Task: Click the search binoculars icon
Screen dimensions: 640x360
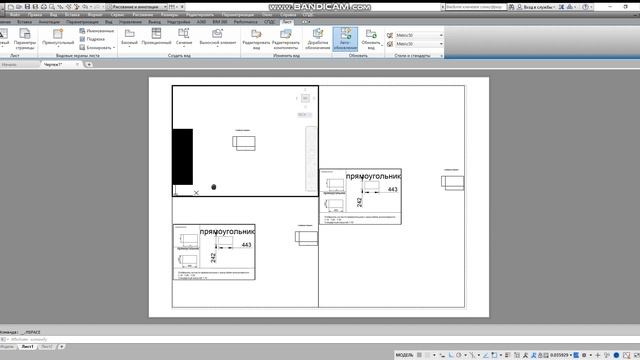Action: point(511,7)
